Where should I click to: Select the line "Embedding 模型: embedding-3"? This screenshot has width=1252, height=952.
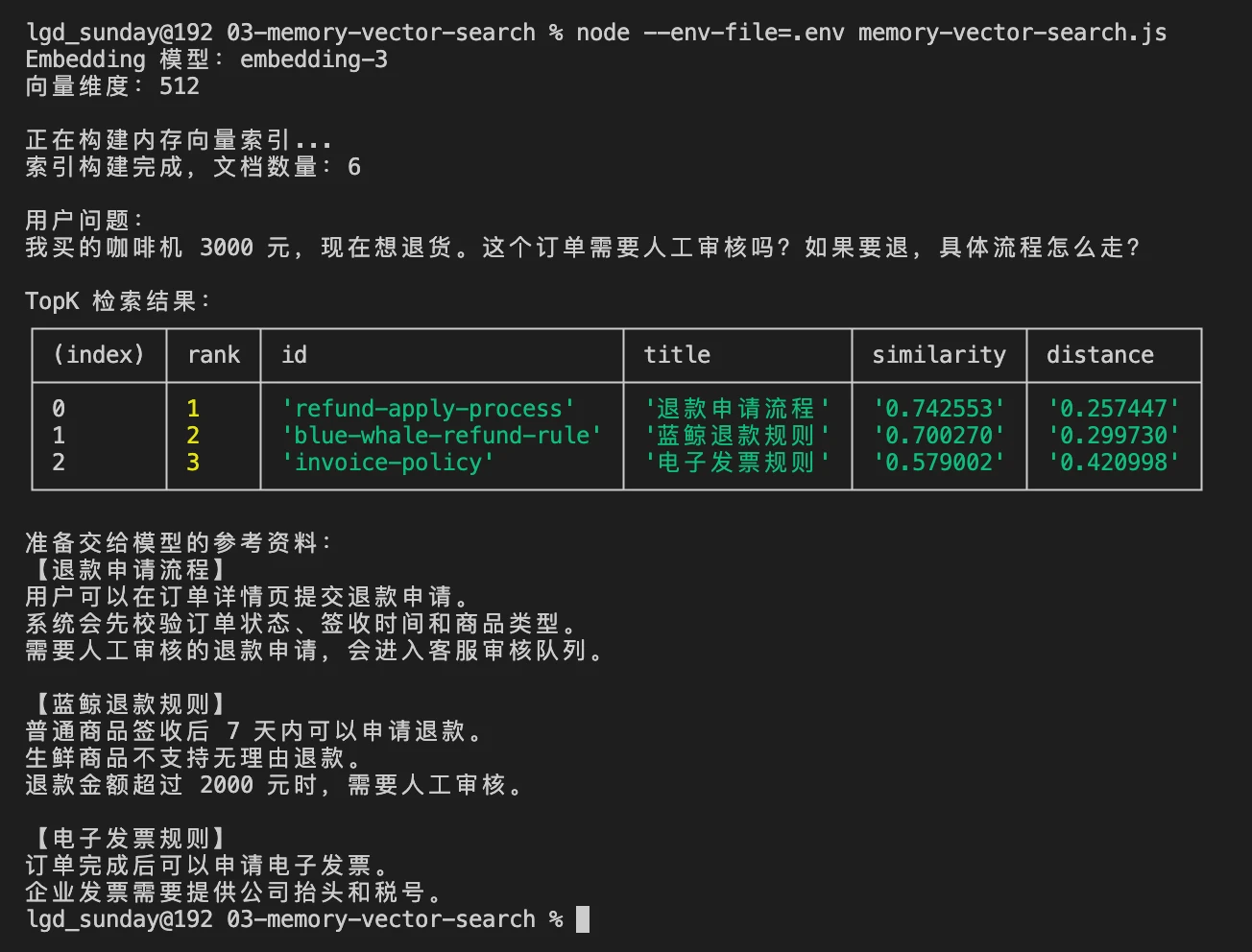tap(206, 59)
